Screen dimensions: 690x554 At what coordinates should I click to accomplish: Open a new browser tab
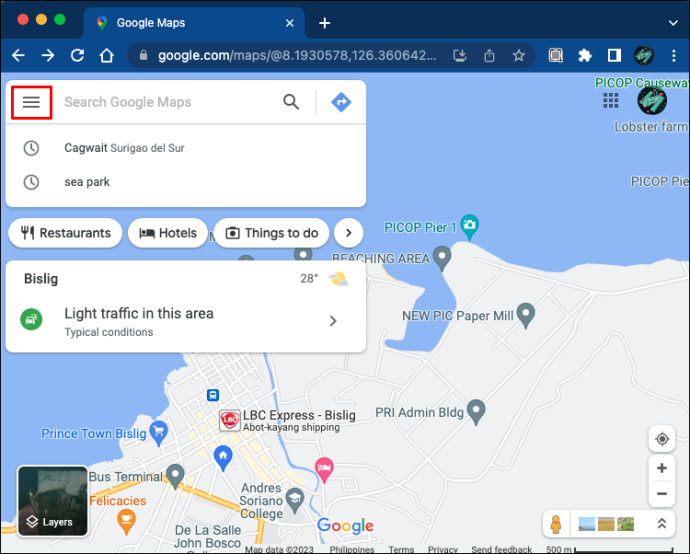(325, 23)
